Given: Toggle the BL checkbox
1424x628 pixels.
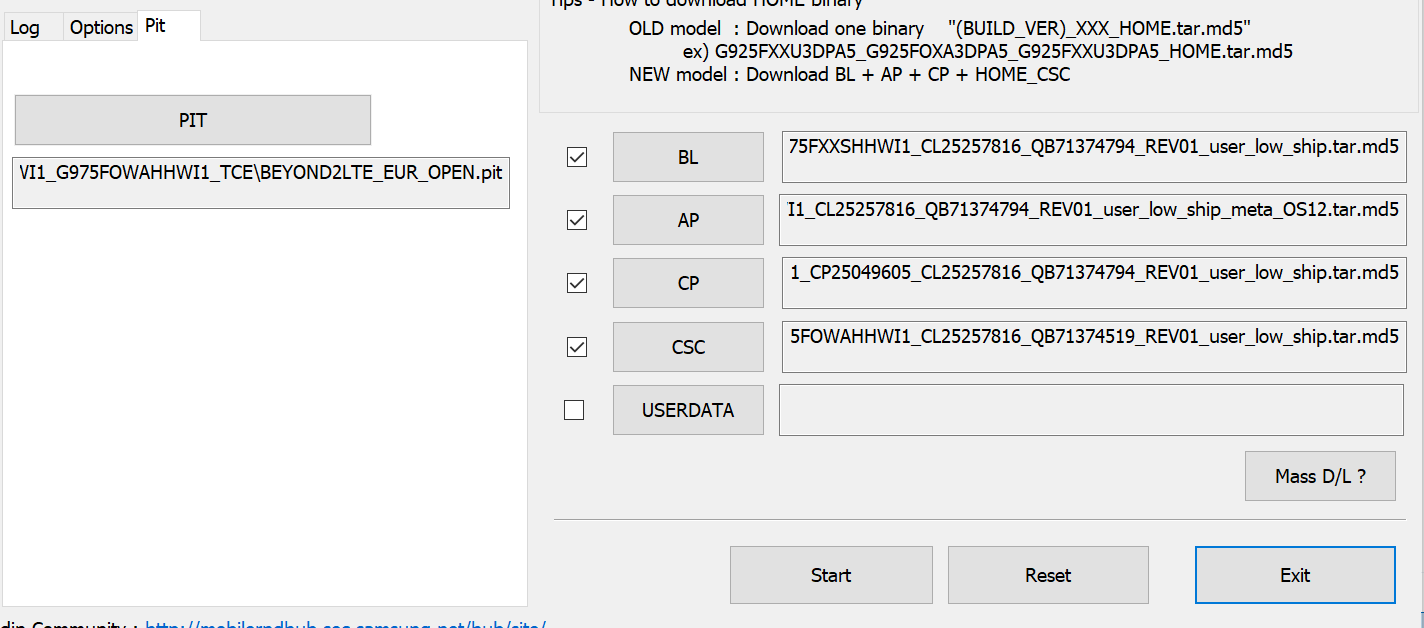Looking at the screenshot, I should [x=577, y=157].
